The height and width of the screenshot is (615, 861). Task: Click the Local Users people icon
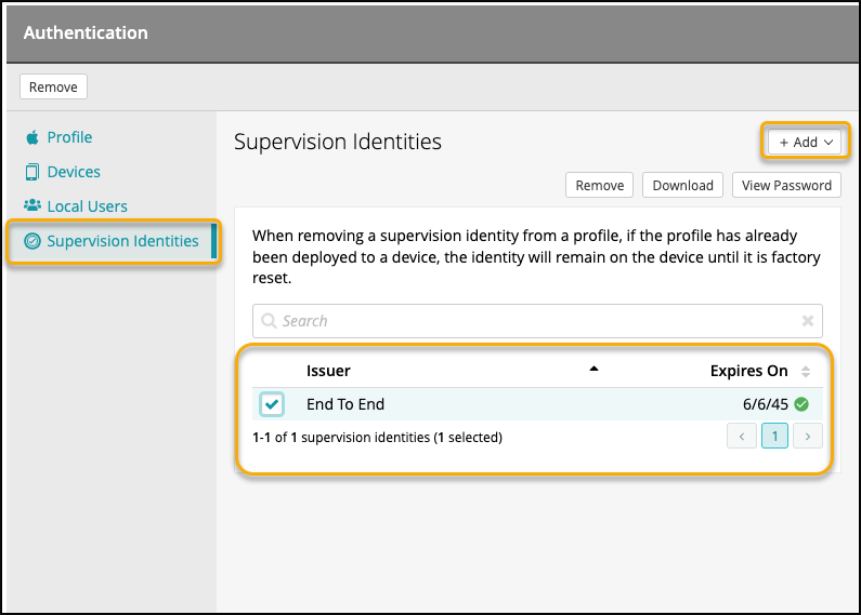(33, 206)
